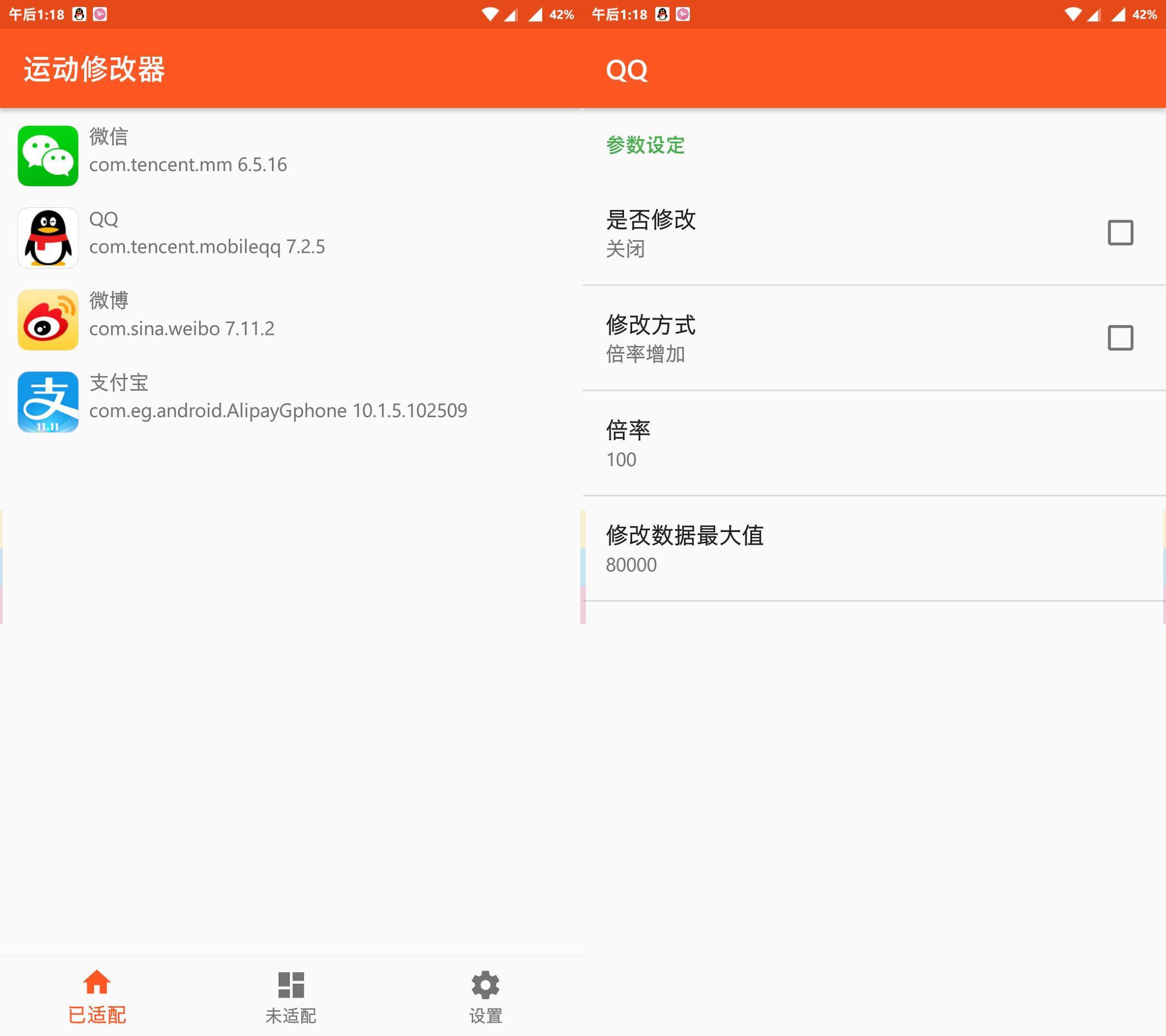Screen dimensions: 1166x1036
Task: Select the 微信 list entry title
Action: pos(109,136)
